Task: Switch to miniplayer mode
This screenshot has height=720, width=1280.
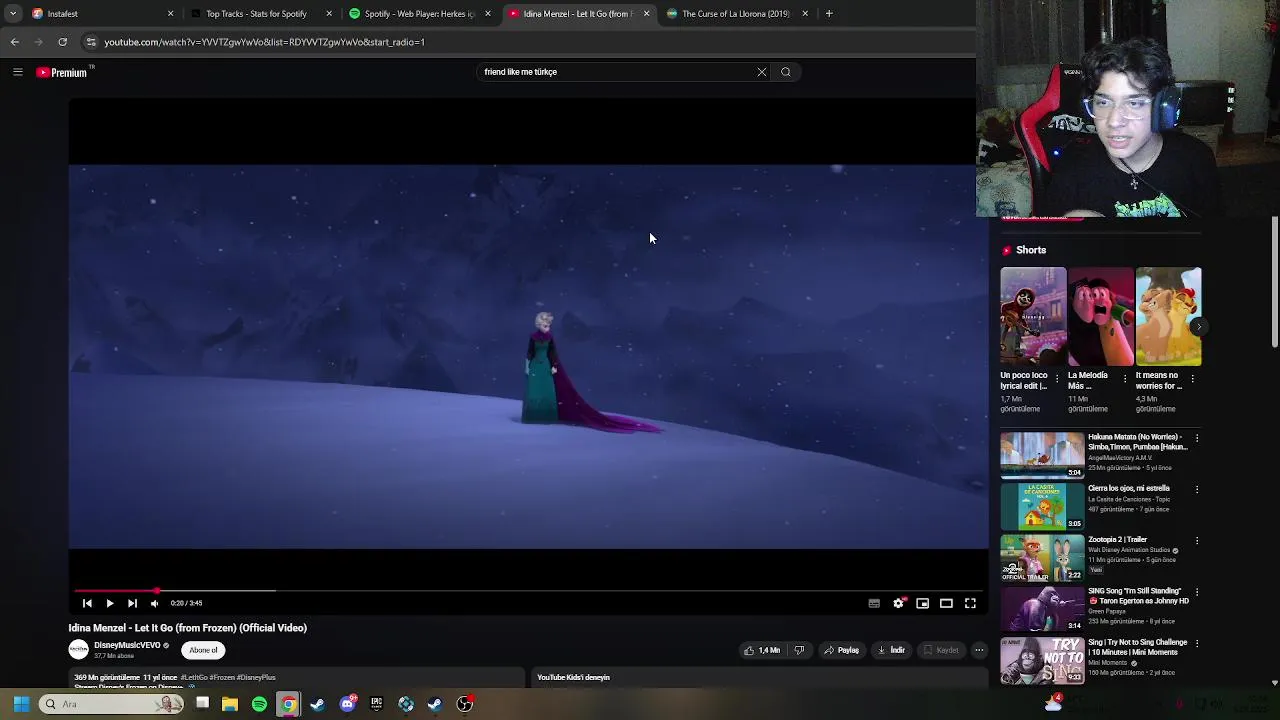Action: point(922,603)
